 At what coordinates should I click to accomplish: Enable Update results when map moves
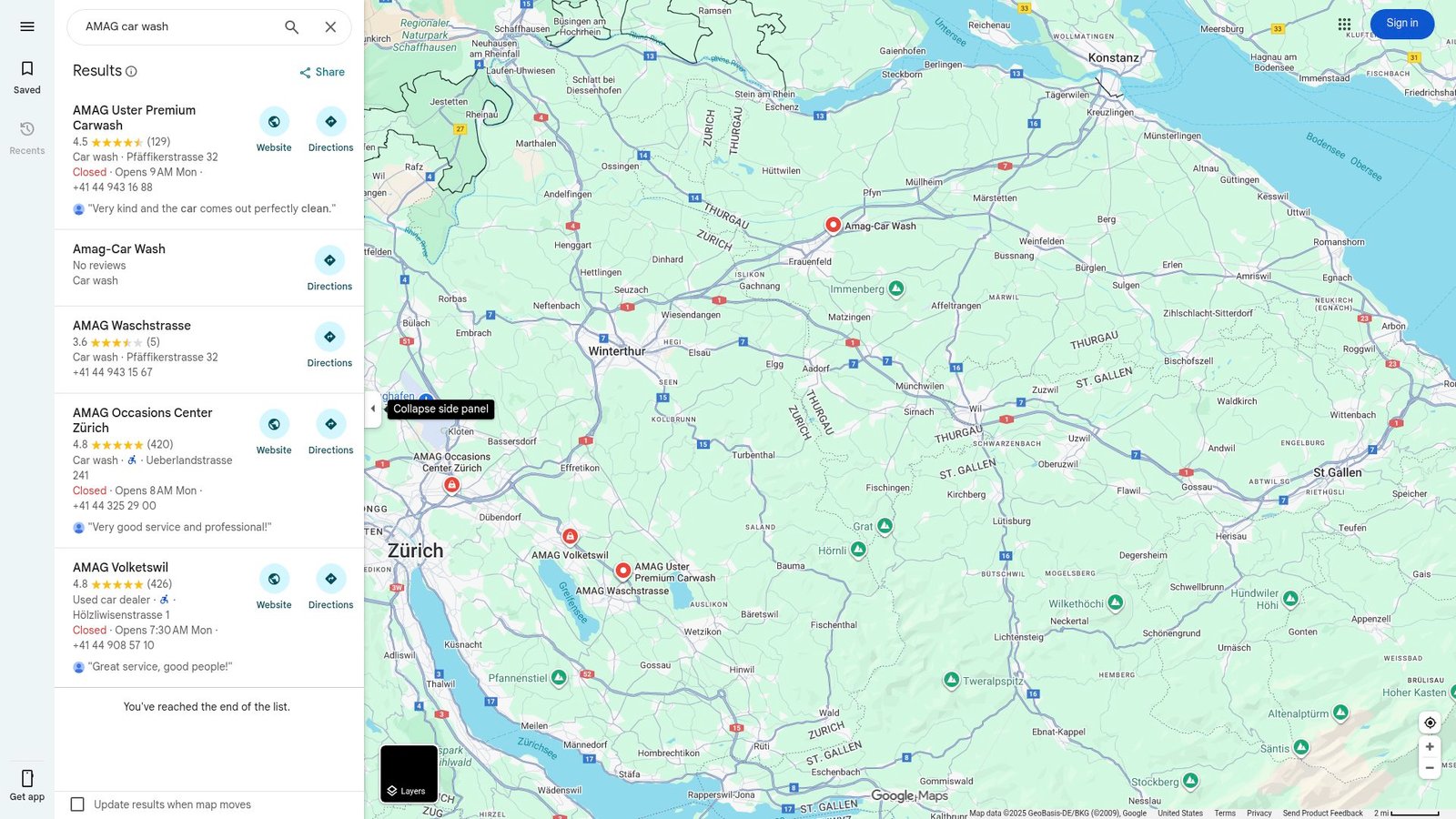[77, 804]
